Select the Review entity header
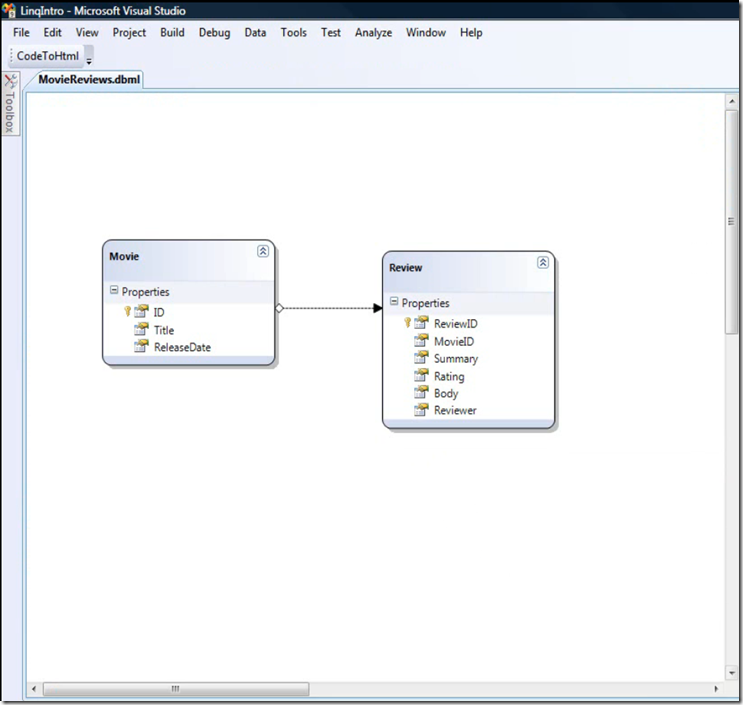This screenshot has width=743, height=705. (468, 271)
